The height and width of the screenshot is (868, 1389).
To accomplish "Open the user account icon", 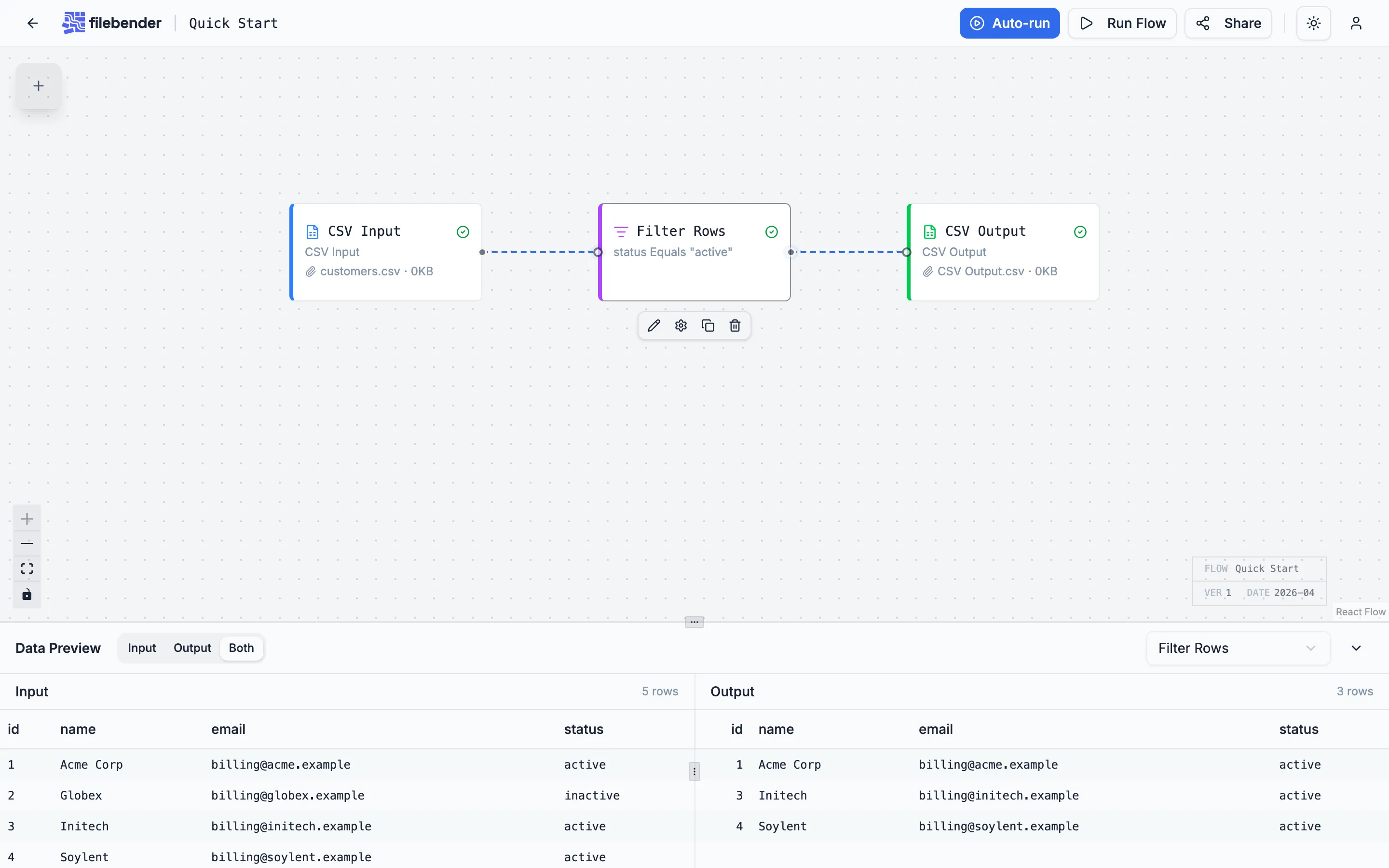I will click(x=1356, y=23).
